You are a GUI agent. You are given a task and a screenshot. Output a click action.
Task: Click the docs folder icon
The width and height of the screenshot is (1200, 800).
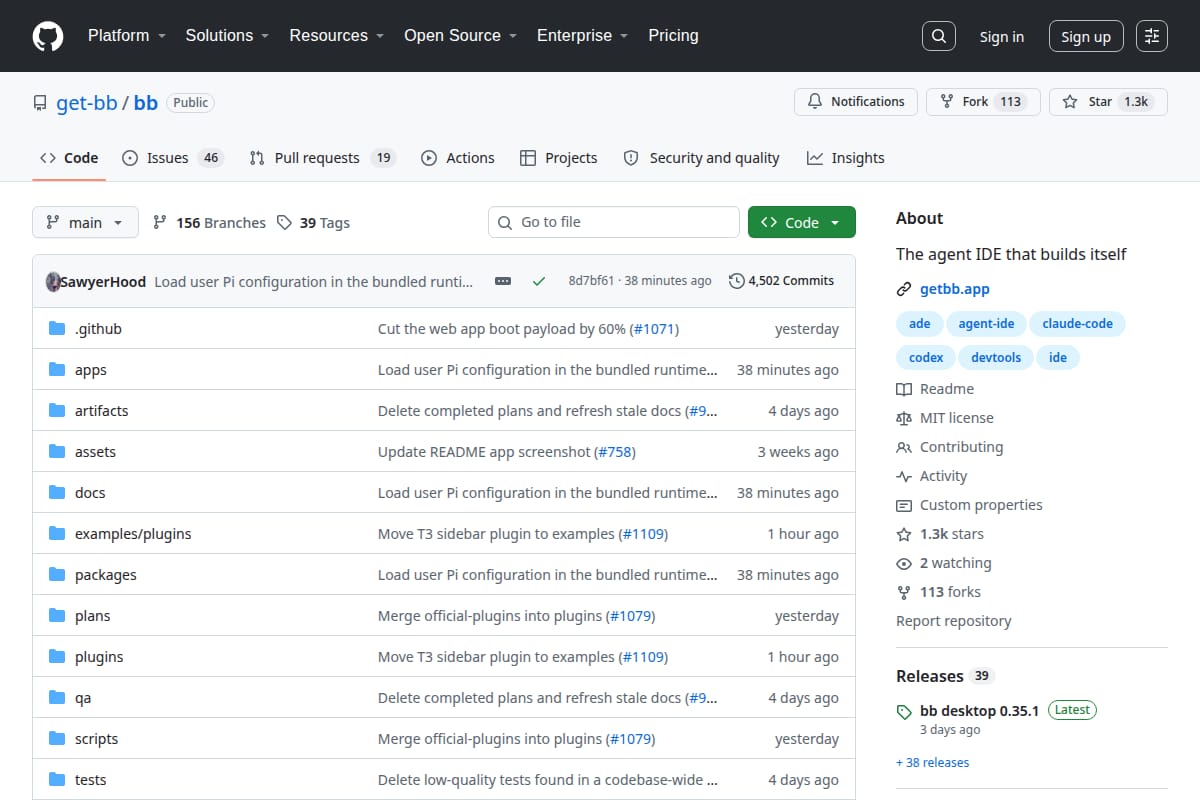(57, 492)
